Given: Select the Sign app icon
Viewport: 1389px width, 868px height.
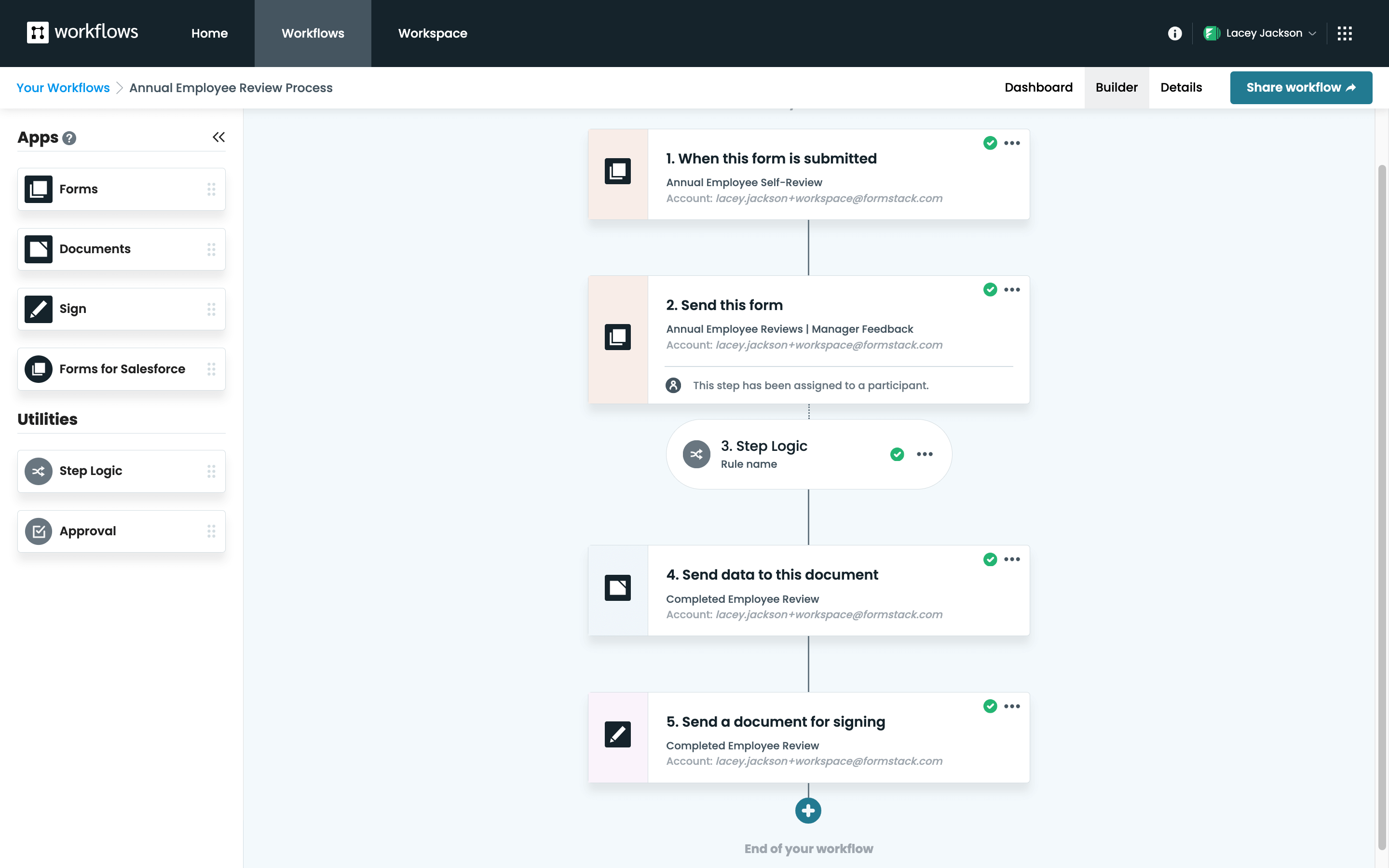Looking at the screenshot, I should click(x=38, y=309).
